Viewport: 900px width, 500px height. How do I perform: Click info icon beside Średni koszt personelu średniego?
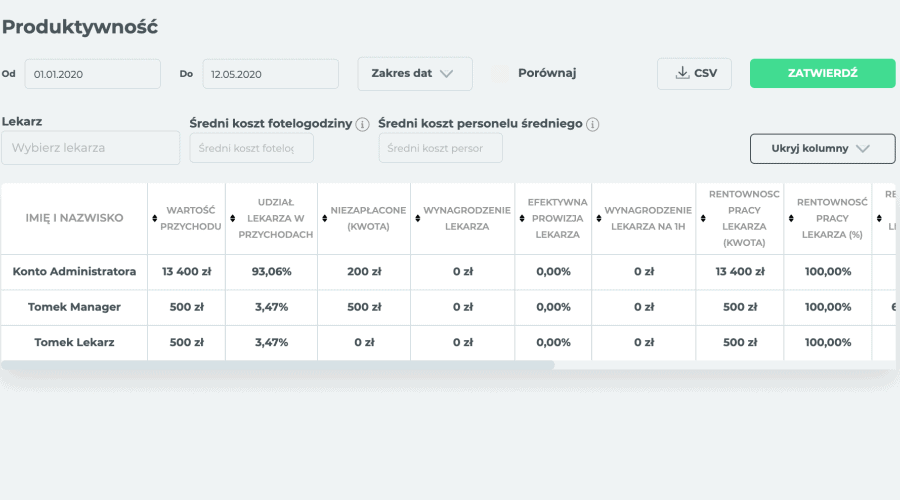(x=593, y=124)
